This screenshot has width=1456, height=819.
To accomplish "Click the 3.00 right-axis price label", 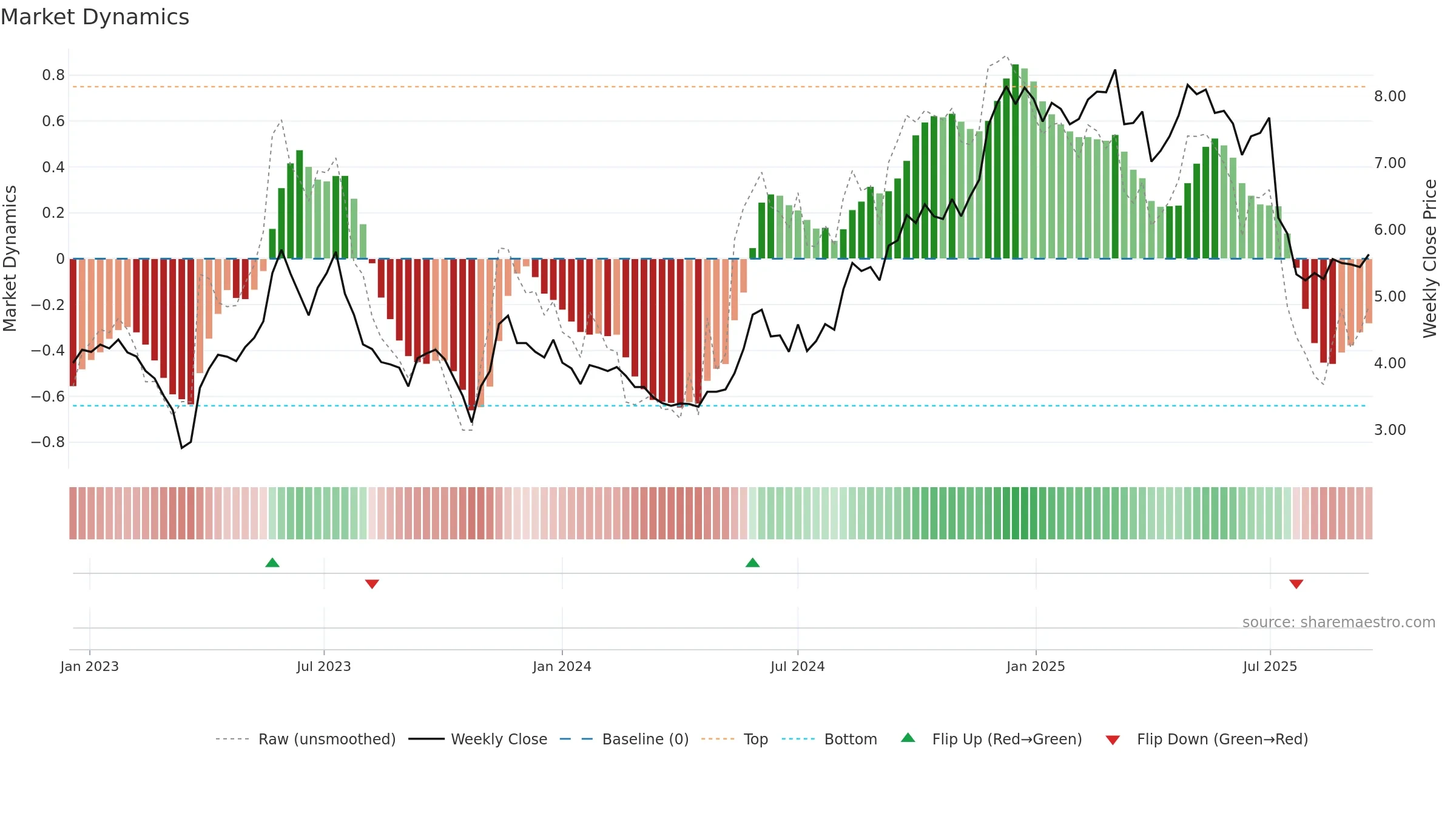I will [1390, 430].
